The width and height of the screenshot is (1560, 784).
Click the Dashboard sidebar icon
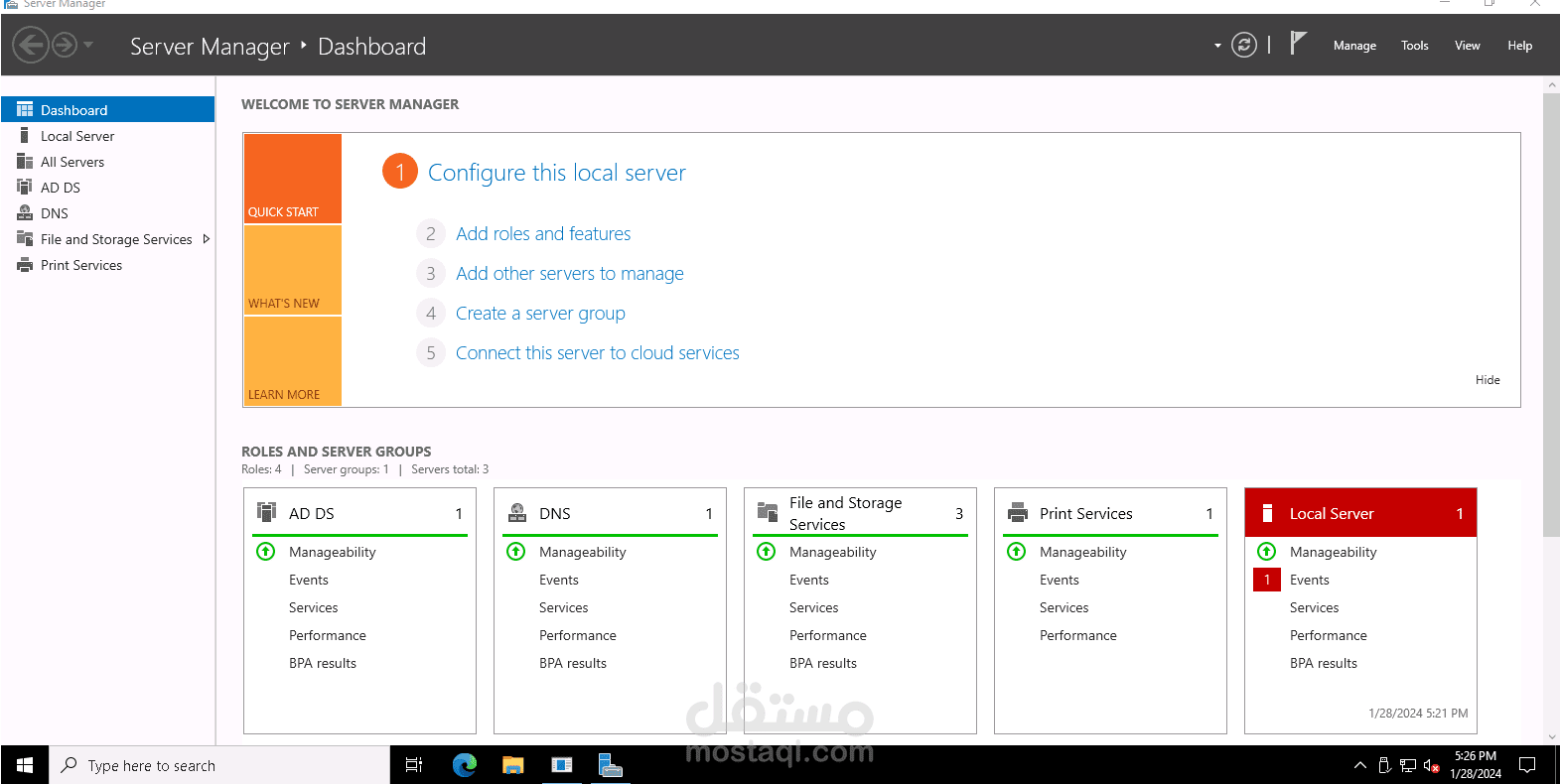pos(25,109)
